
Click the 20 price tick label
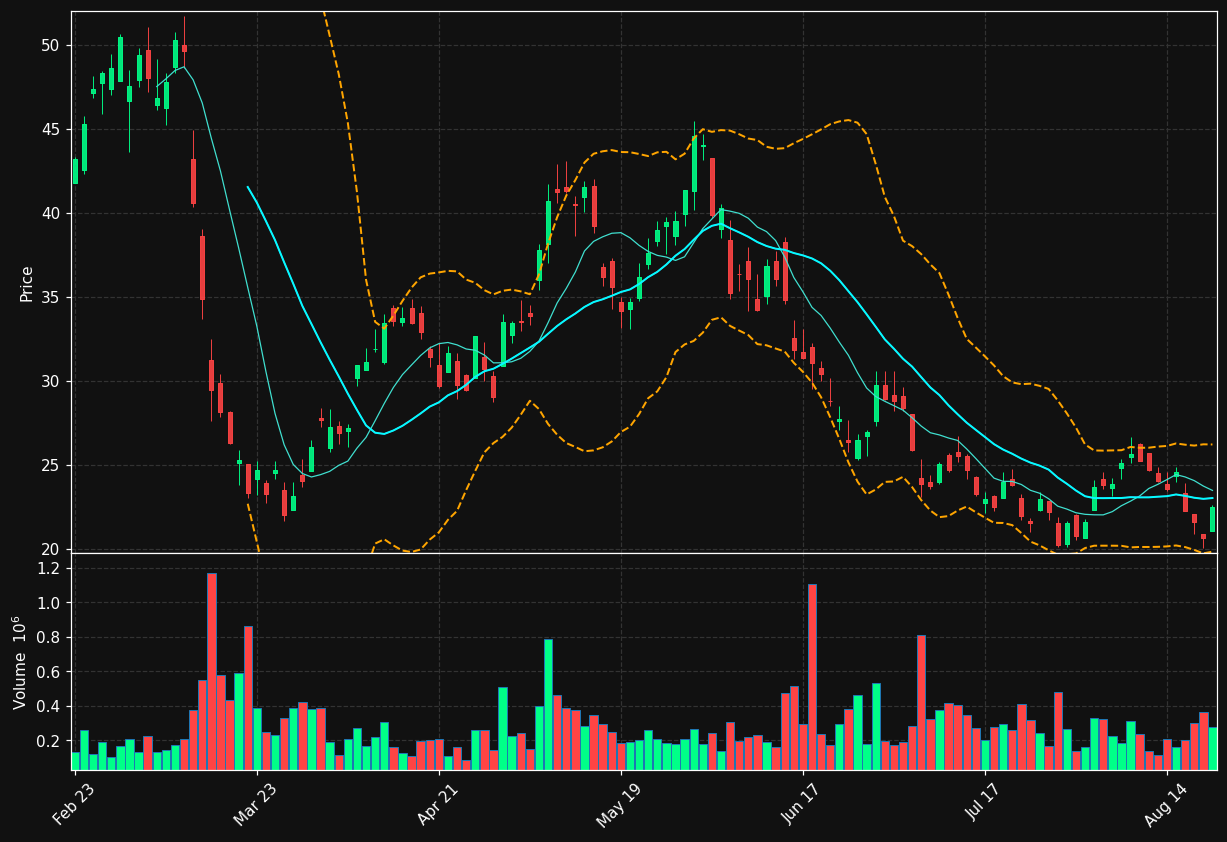[50, 549]
